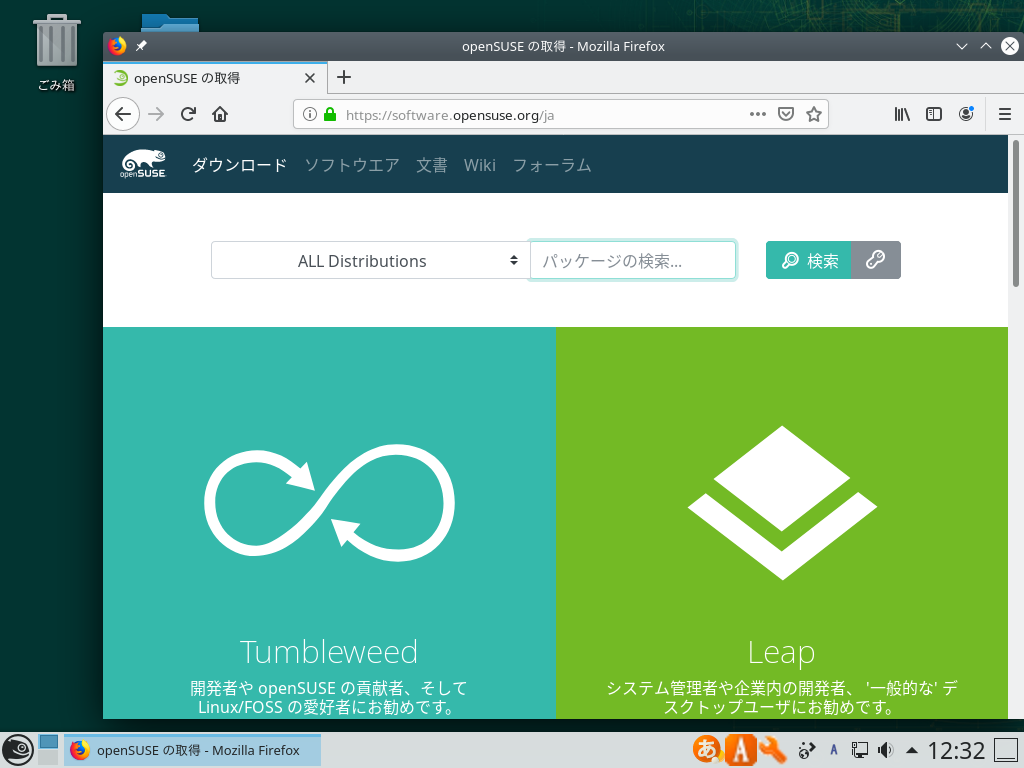The width and height of the screenshot is (1024, 768).
Task: Maximize the Firefox window
Action: pyautogui.click(x=985, y=46)
